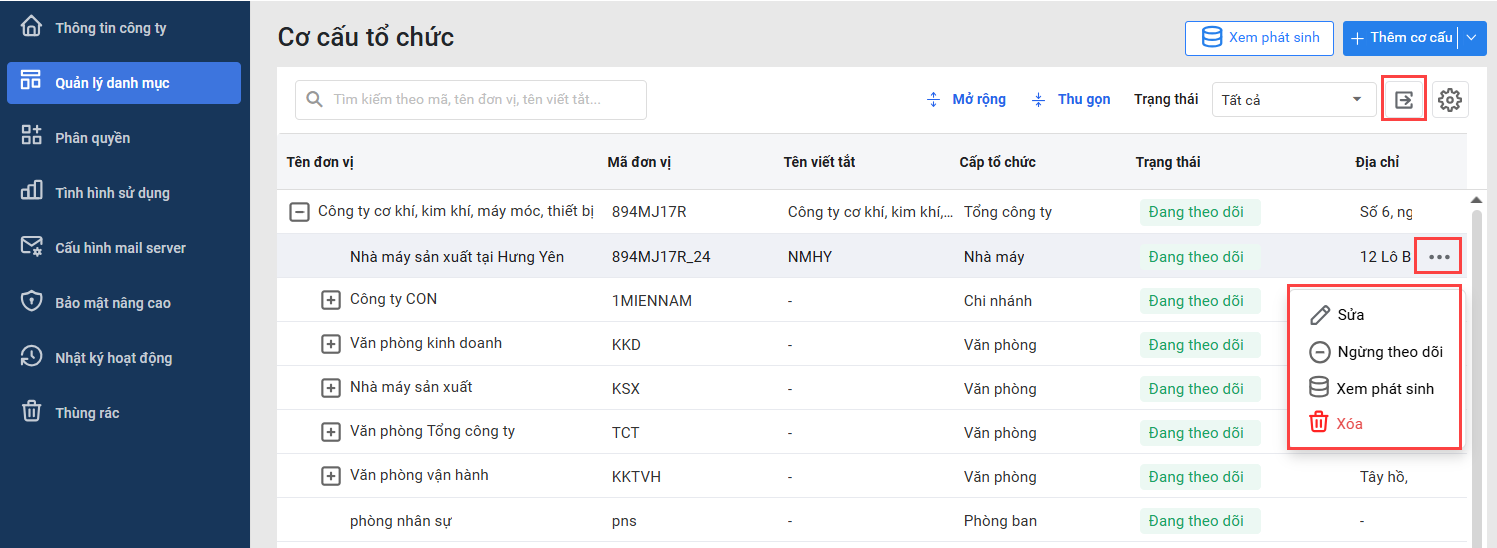
Task: Click Xóa in the context menu
Action: 1349,423
